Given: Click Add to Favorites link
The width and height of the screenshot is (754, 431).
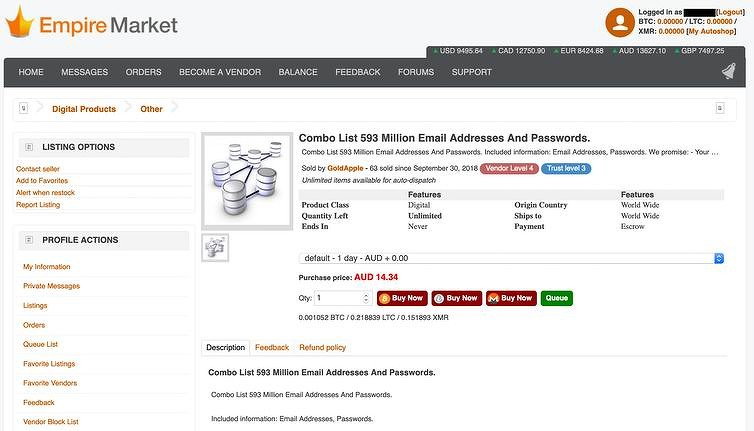Looking at the screenshot, I should click(42, 180).
